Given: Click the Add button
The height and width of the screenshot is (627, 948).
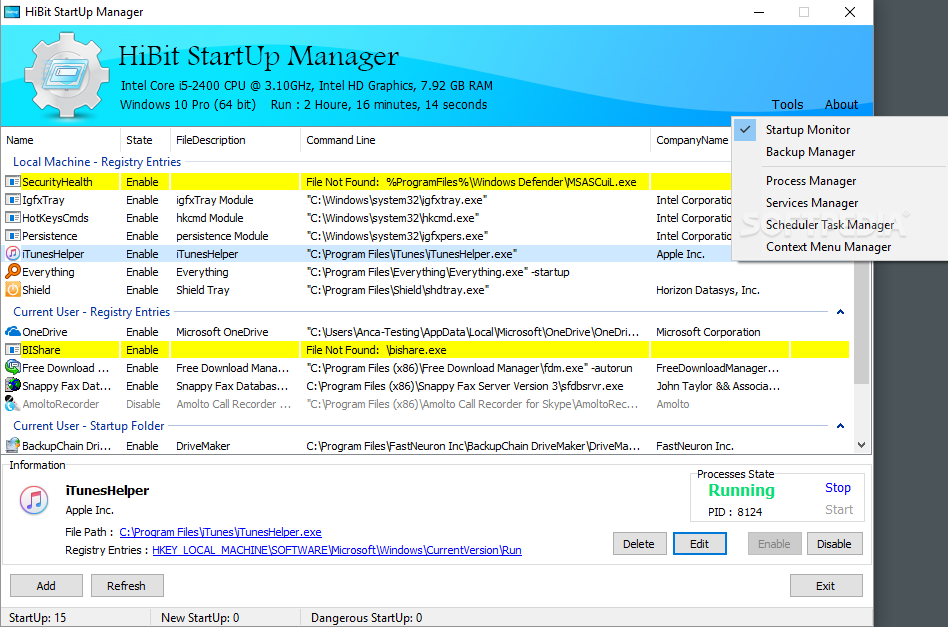Looking at the screenshot, I should tap(46, 585).
